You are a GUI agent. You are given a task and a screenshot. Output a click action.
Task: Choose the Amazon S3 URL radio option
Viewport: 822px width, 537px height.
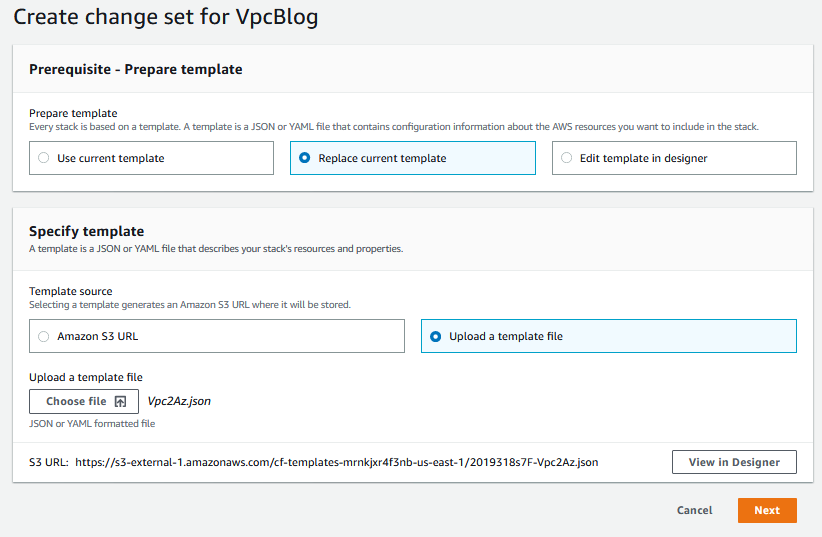coord(44,336)
